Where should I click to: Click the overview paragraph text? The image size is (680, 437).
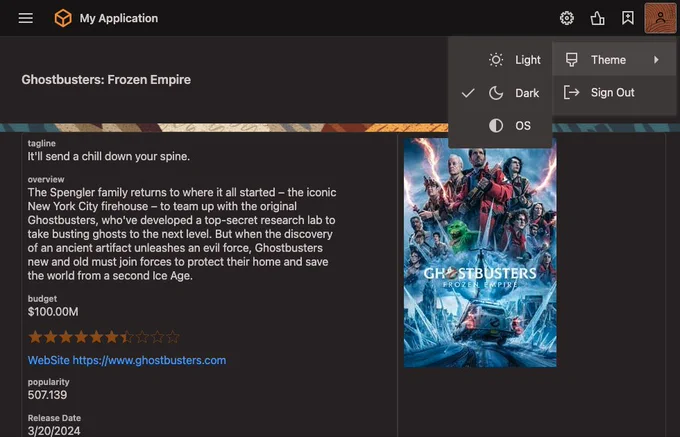click(182, 234)
